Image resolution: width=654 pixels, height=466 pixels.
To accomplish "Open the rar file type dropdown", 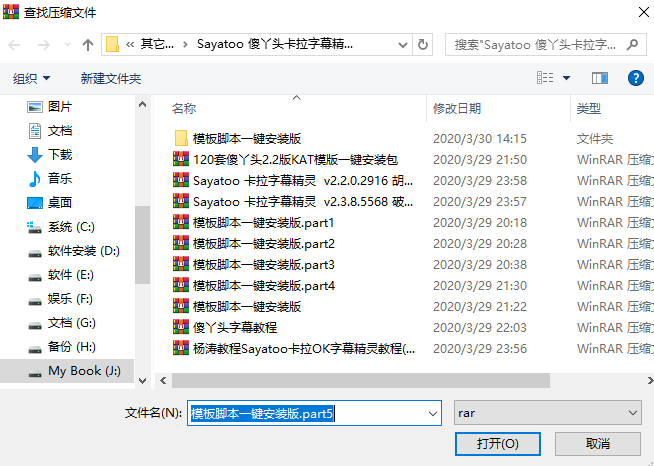I will pos(547,413).
